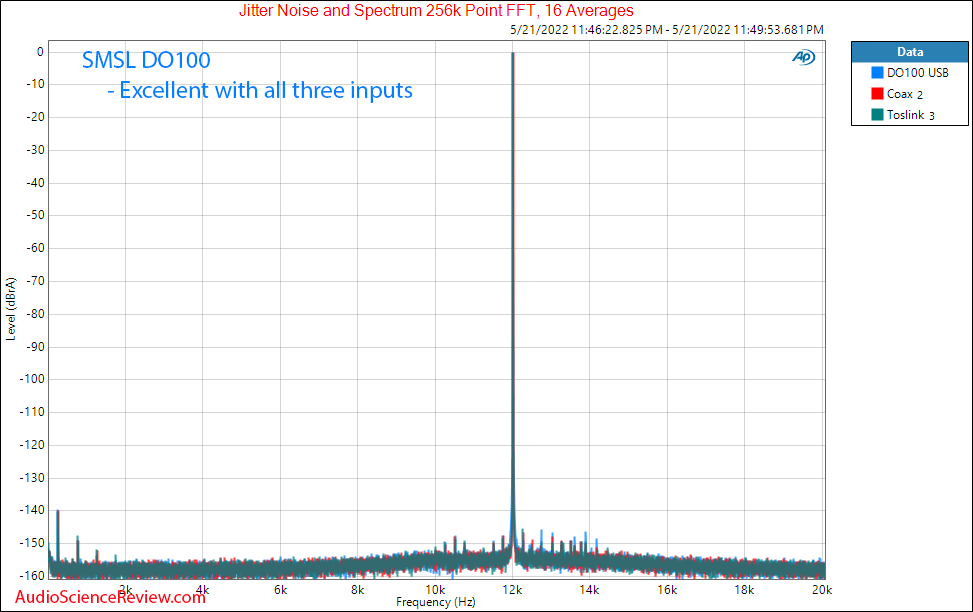Screen dimensions: 973x612
Task: Click the blue DO100 USB legend swatch
Action: pyautogui.click(x=877, y=73)
